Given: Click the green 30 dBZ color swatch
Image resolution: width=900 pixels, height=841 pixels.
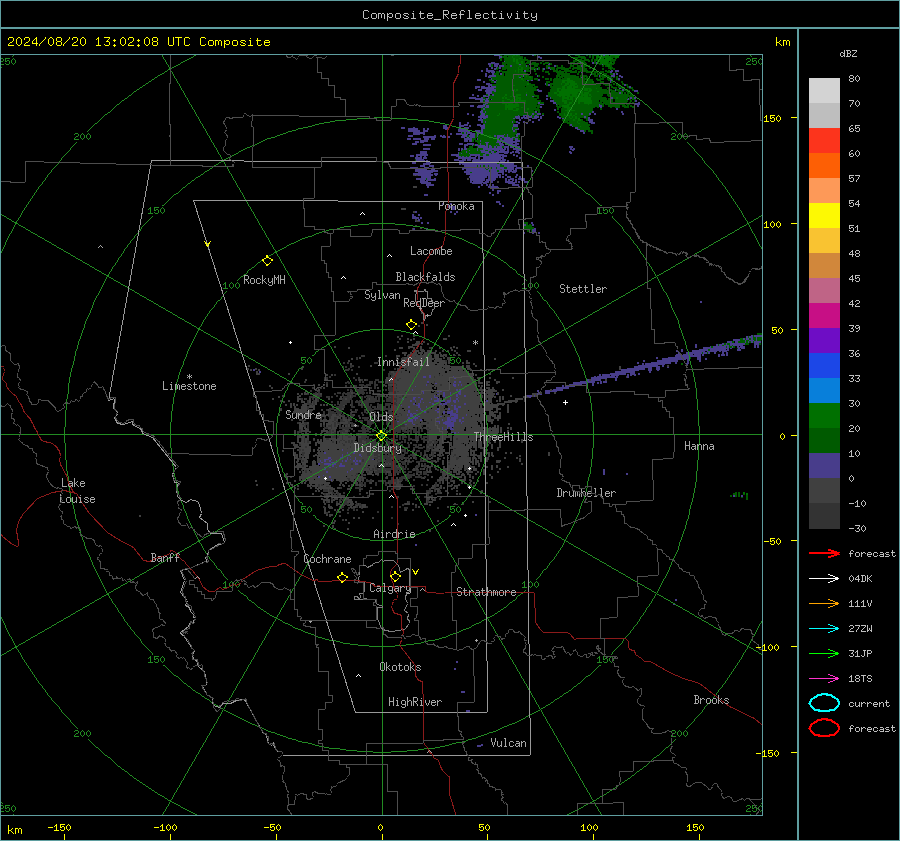Looking at the screenshot, I should coord(824,416).
